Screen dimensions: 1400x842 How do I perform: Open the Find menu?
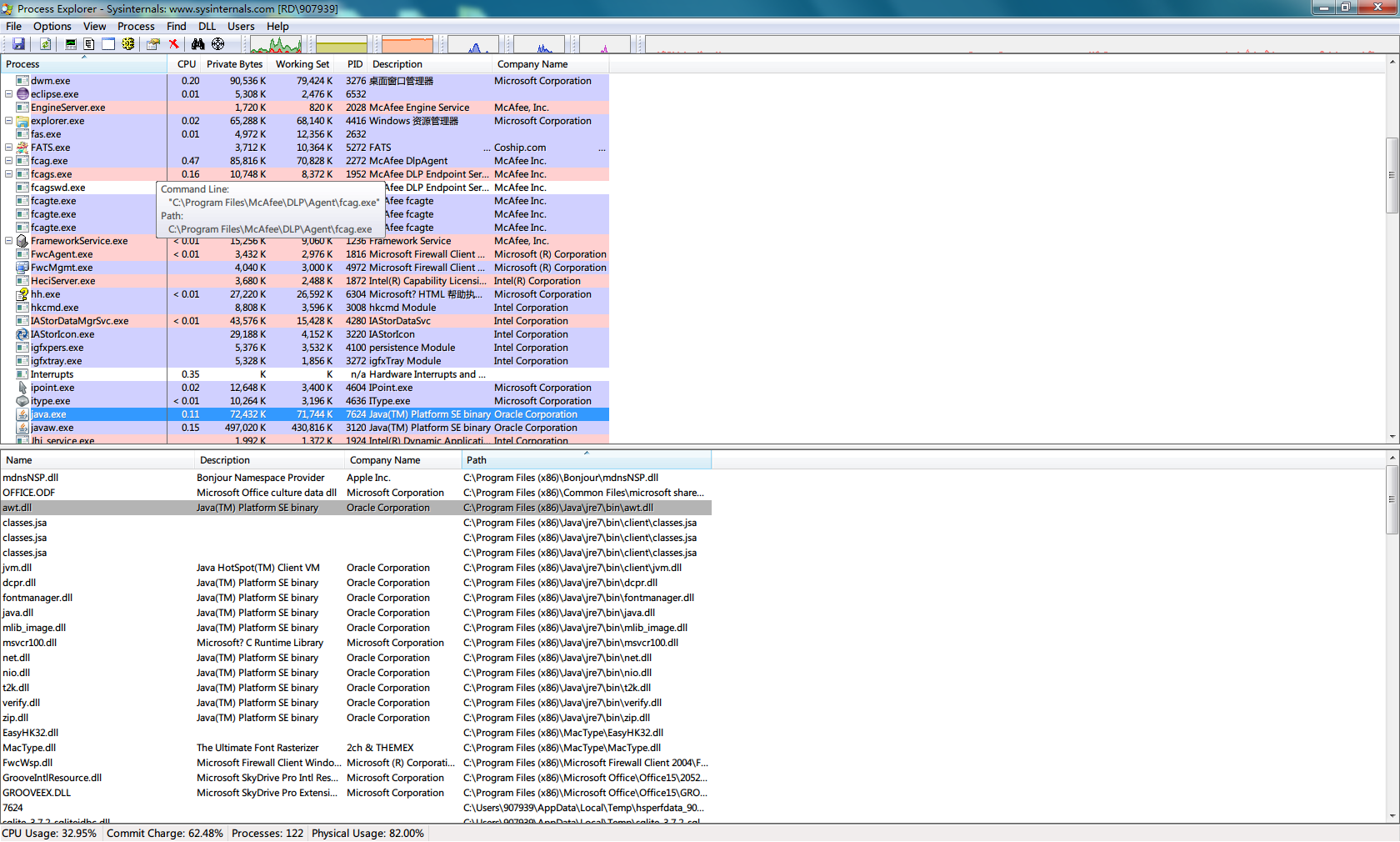click(177, 27)
